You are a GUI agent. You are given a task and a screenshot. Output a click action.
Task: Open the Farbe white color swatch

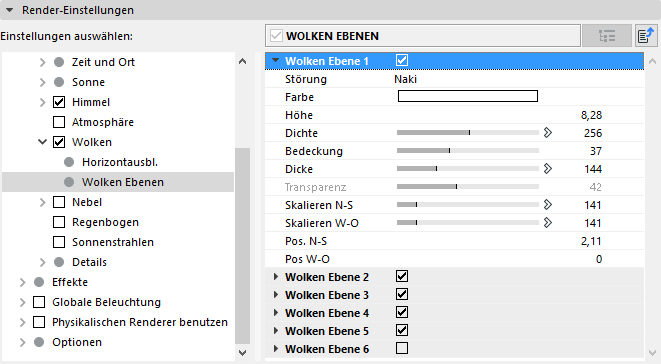(468, 96)
